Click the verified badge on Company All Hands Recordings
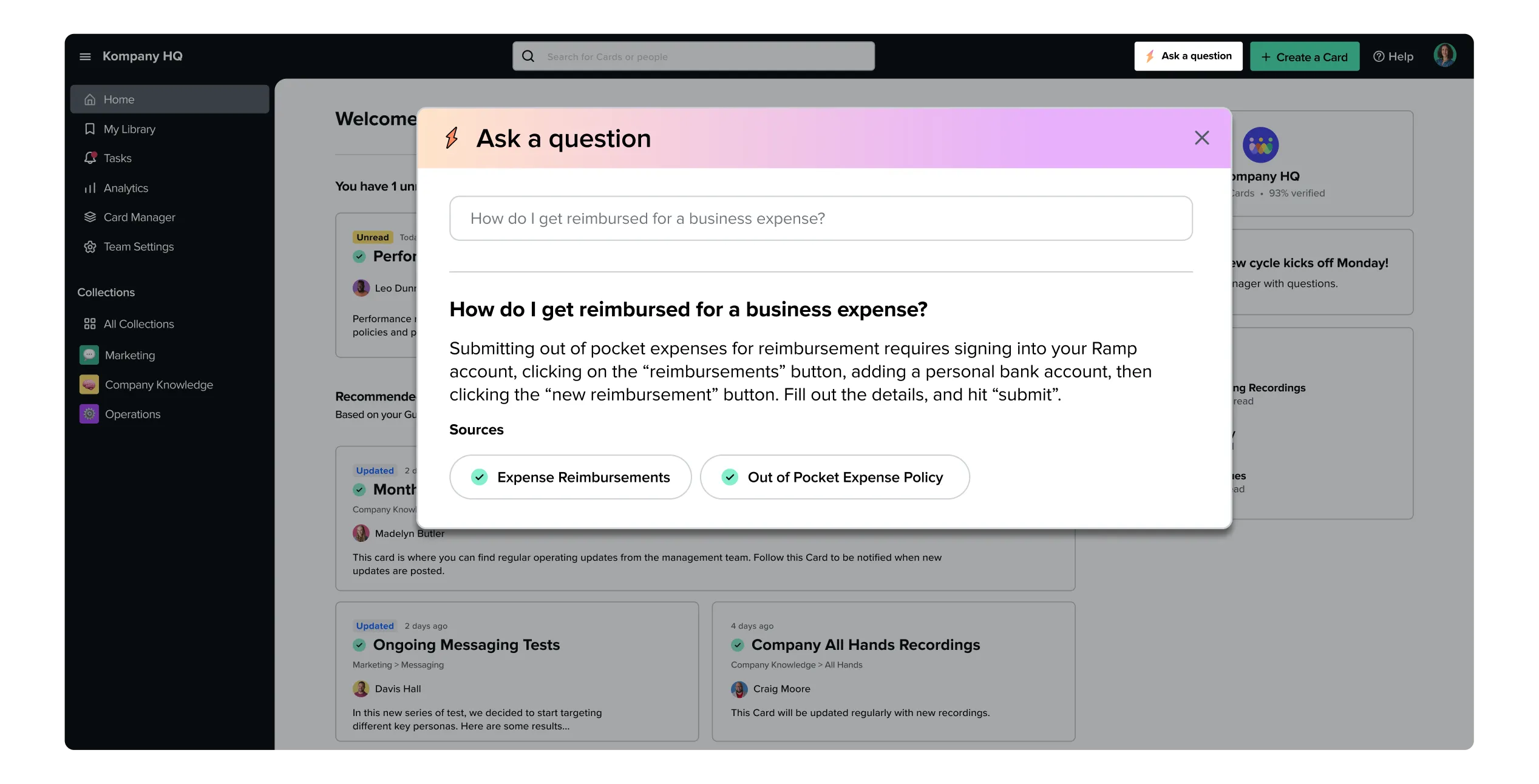Image resolution: width=1539 pixels, height=784 pixels. pyautogui.click(x=737, y=646)
